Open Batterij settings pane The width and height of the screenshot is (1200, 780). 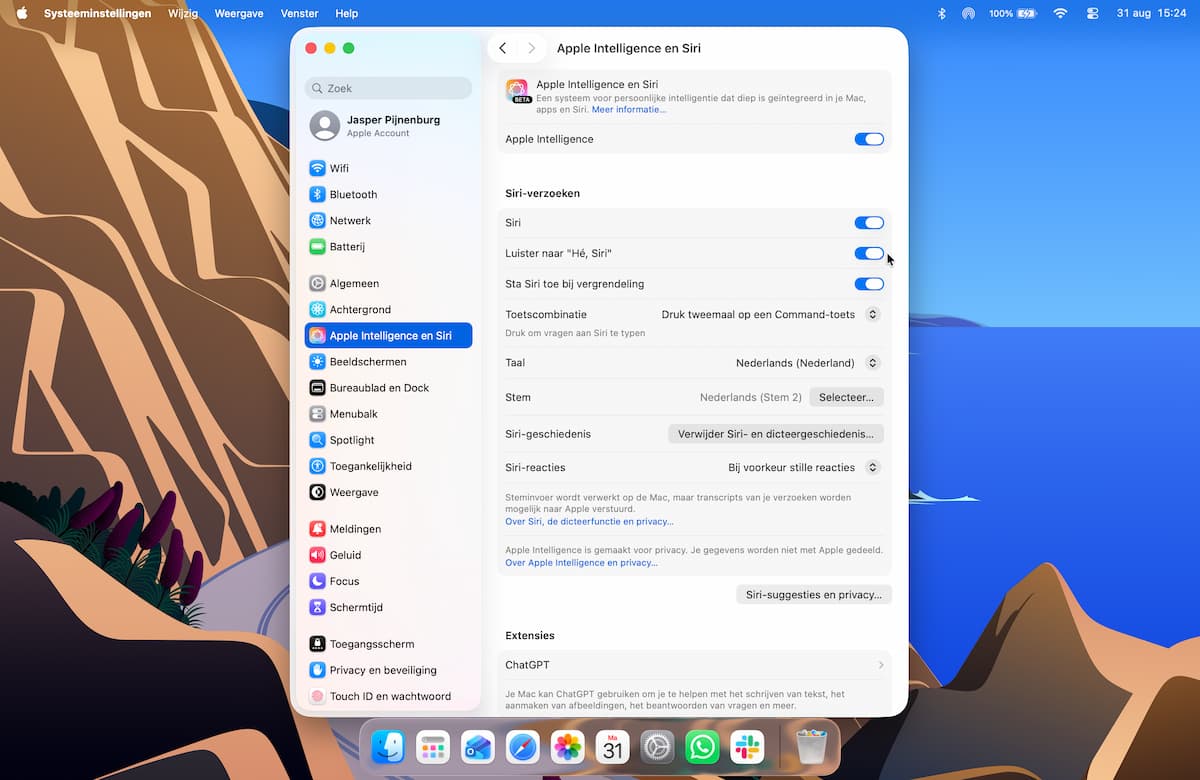[388, 246]
